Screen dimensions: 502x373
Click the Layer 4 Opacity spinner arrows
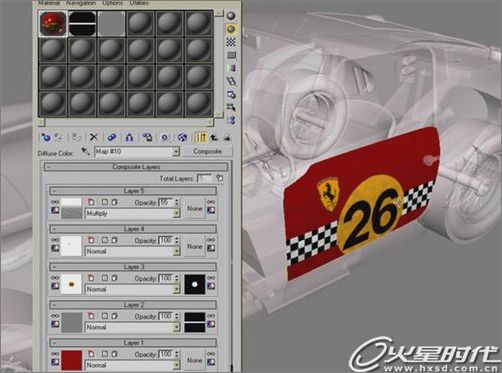177,240
